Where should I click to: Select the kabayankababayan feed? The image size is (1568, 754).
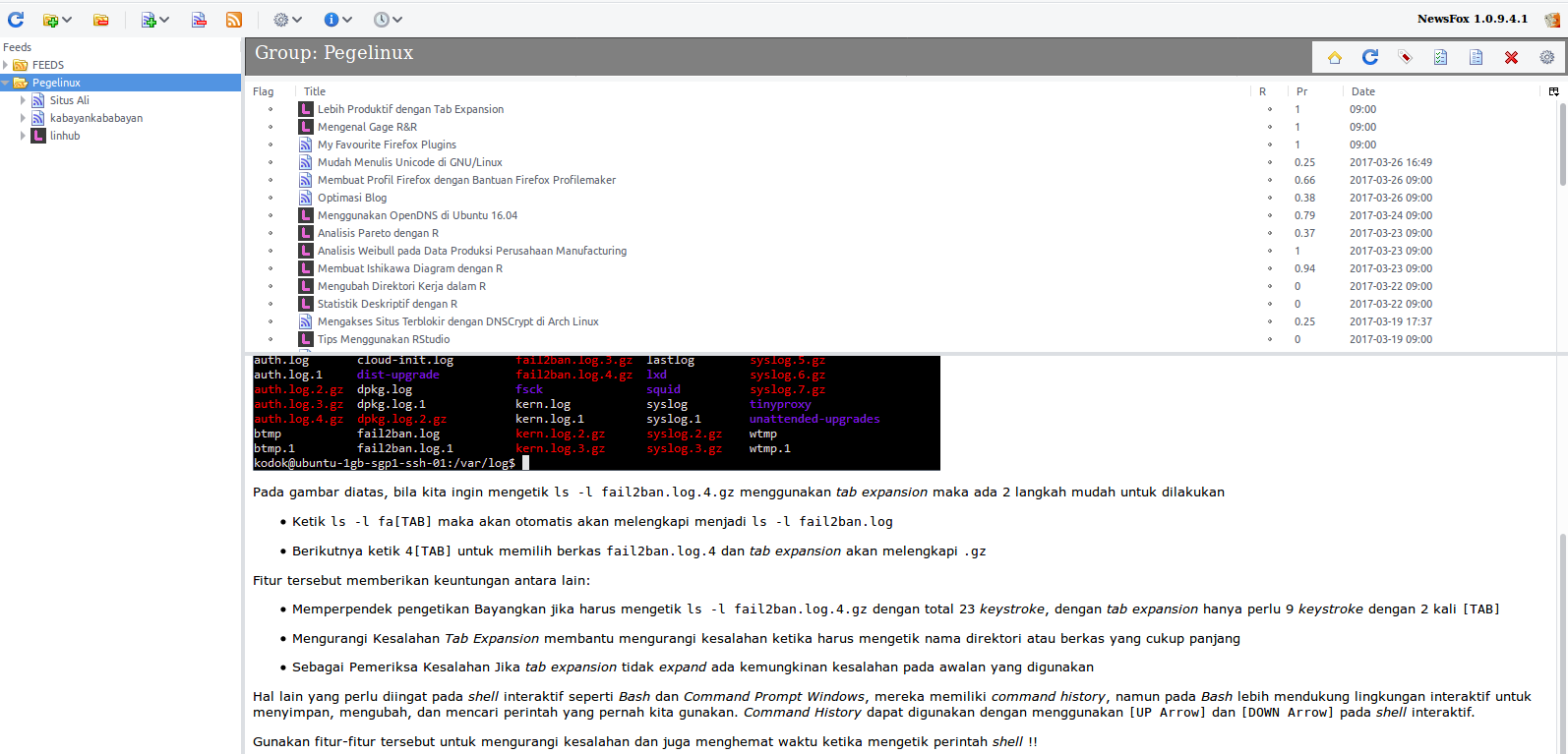pyautogui.click(x=95, y=118)
